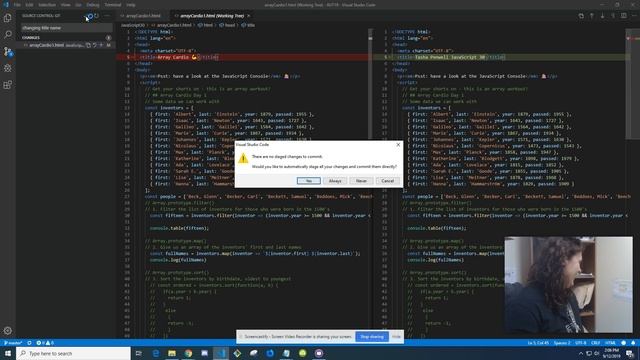Click UTF-8 encoding in status bar
The height and width of the screenshot is (360, 640).
(581, 343)
